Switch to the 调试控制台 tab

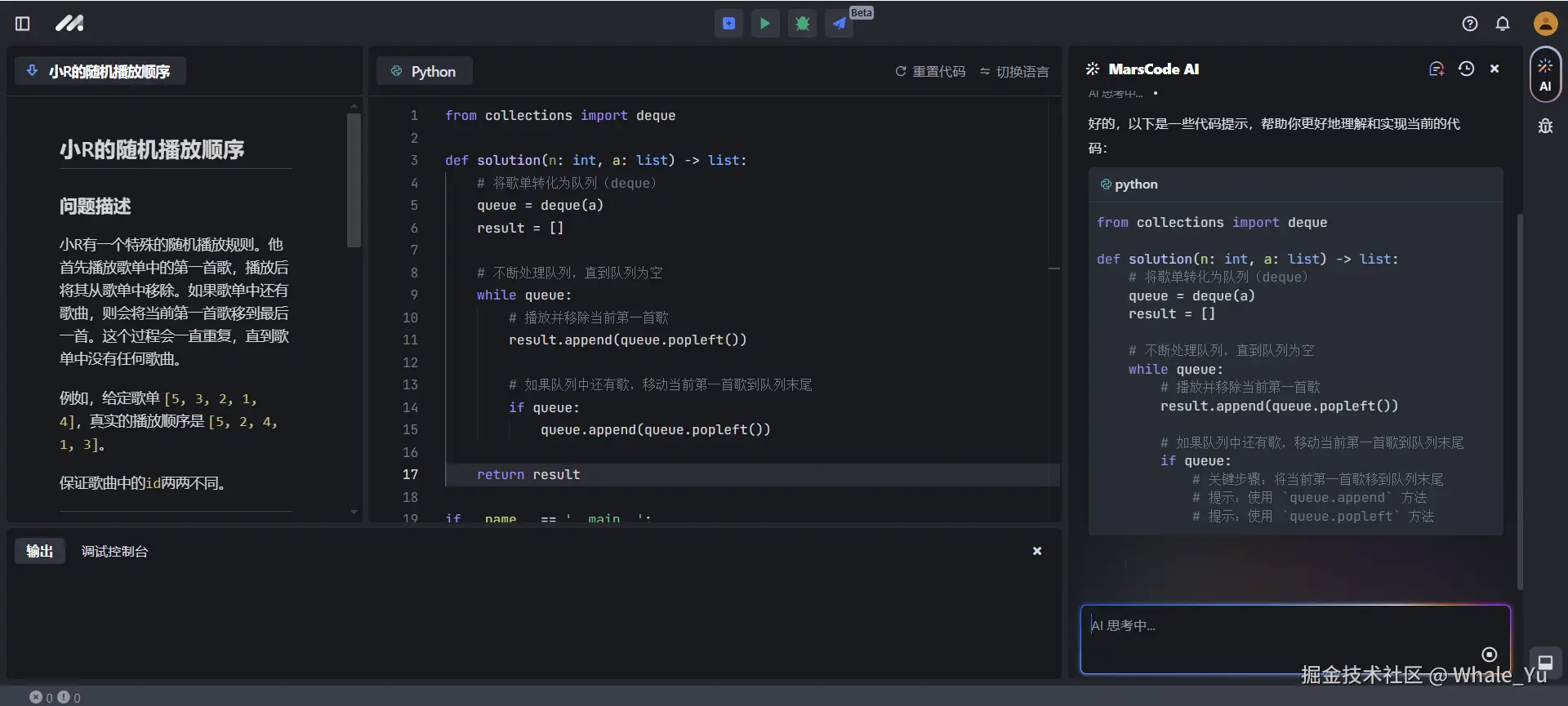click(x=114, y=552)
